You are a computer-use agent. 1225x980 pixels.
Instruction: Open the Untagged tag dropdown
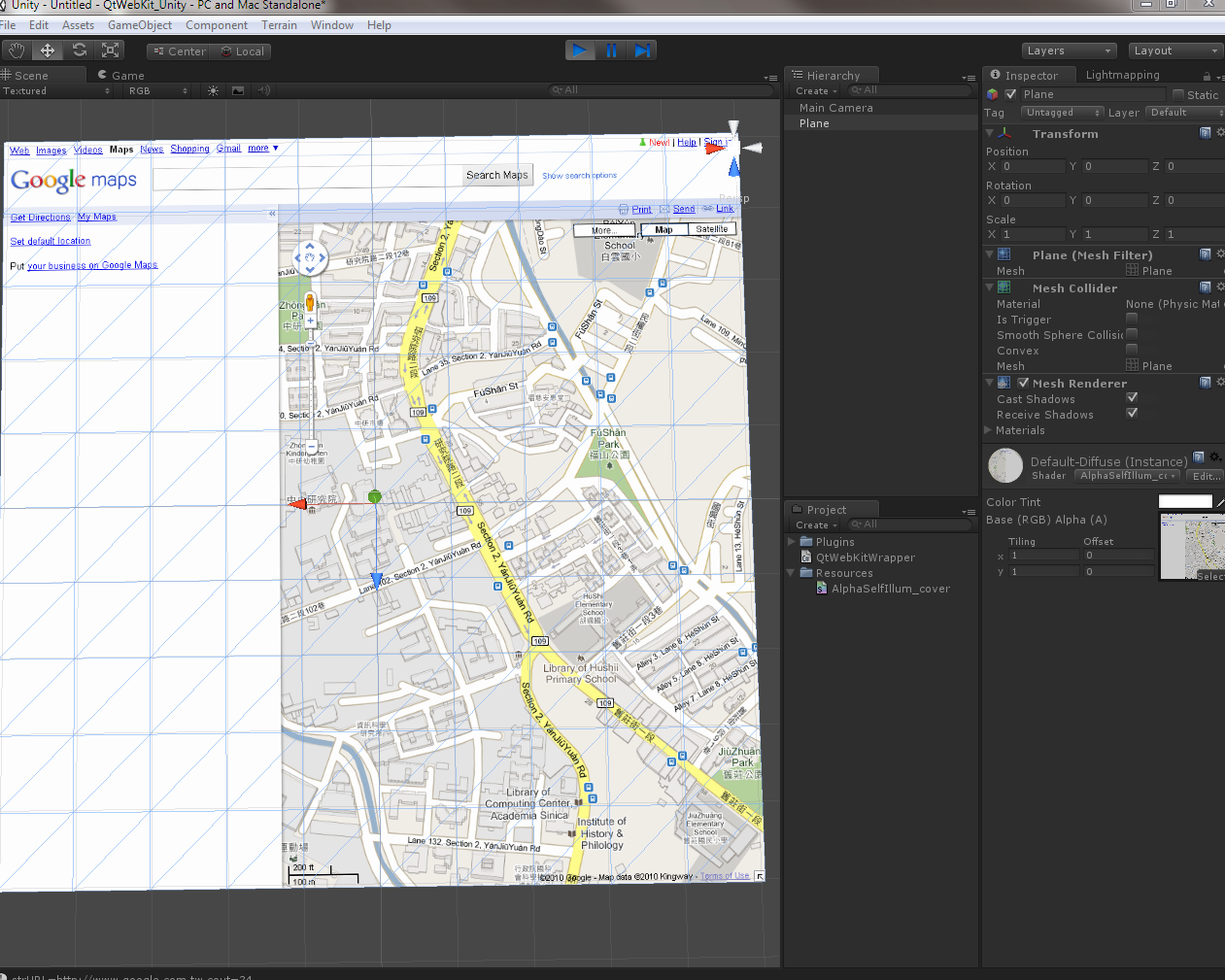[1063, 113]
